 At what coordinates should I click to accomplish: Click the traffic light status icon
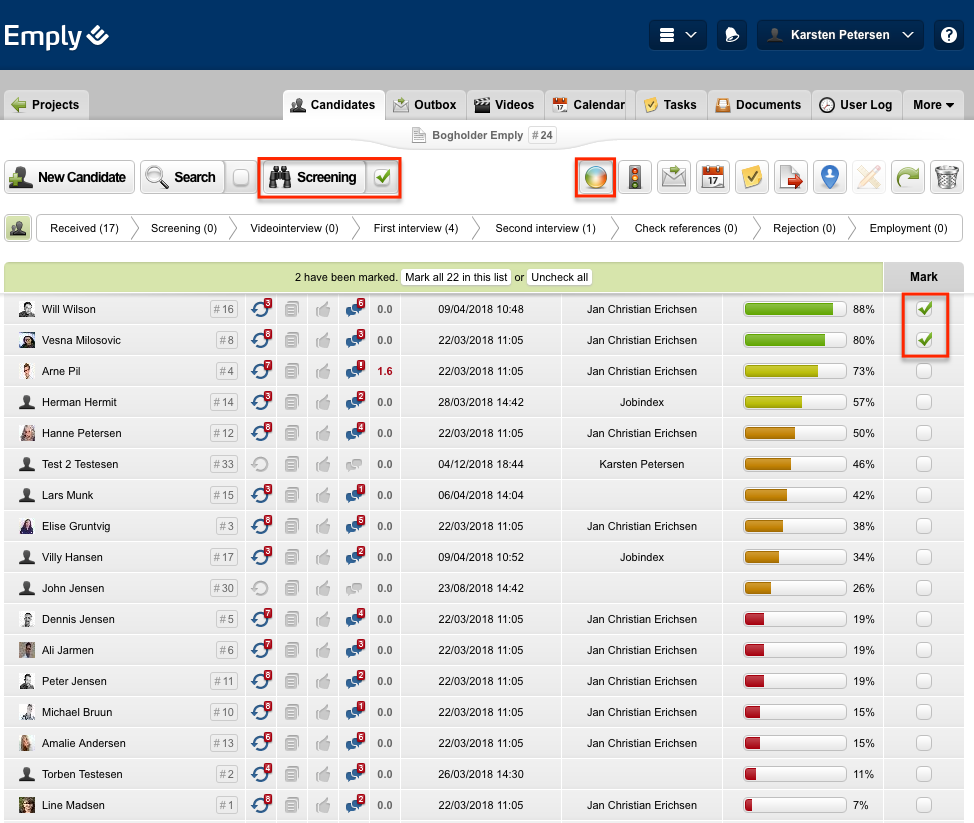click(634, 178)
